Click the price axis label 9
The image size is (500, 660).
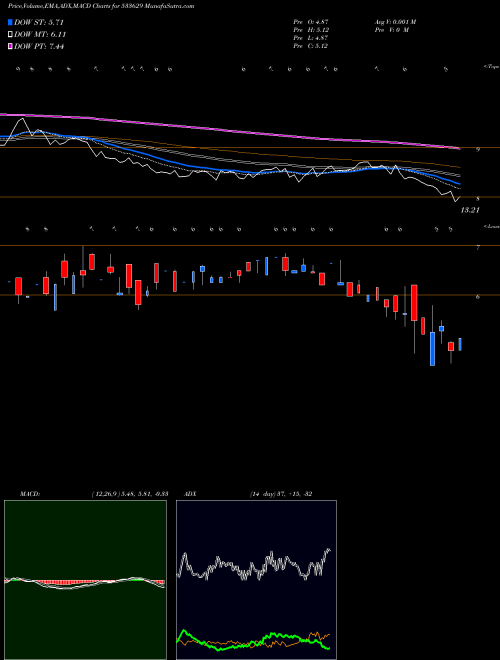478,149
